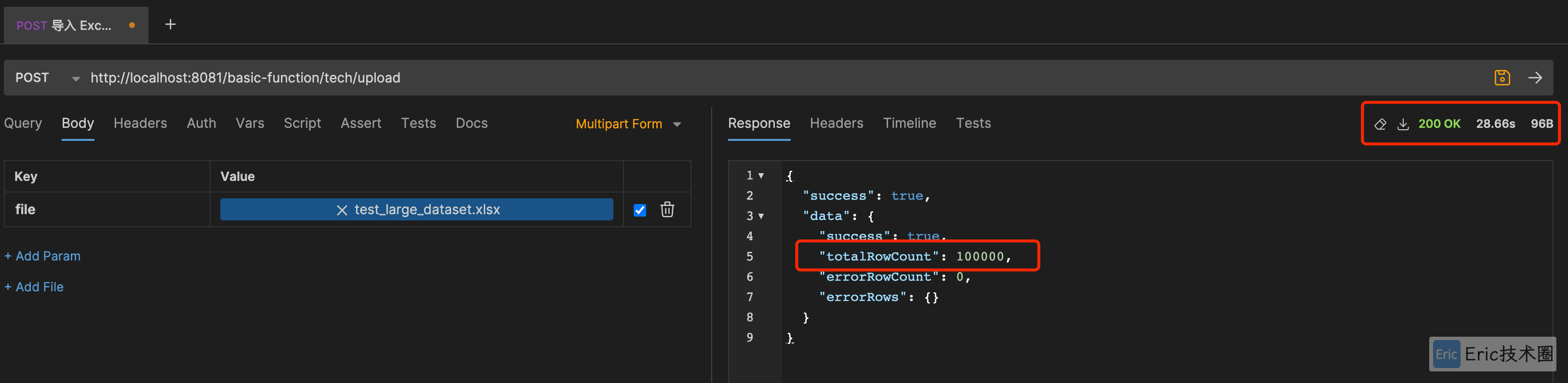Open the Timeline tab
1568x383 pixels.
coord(909,123)
